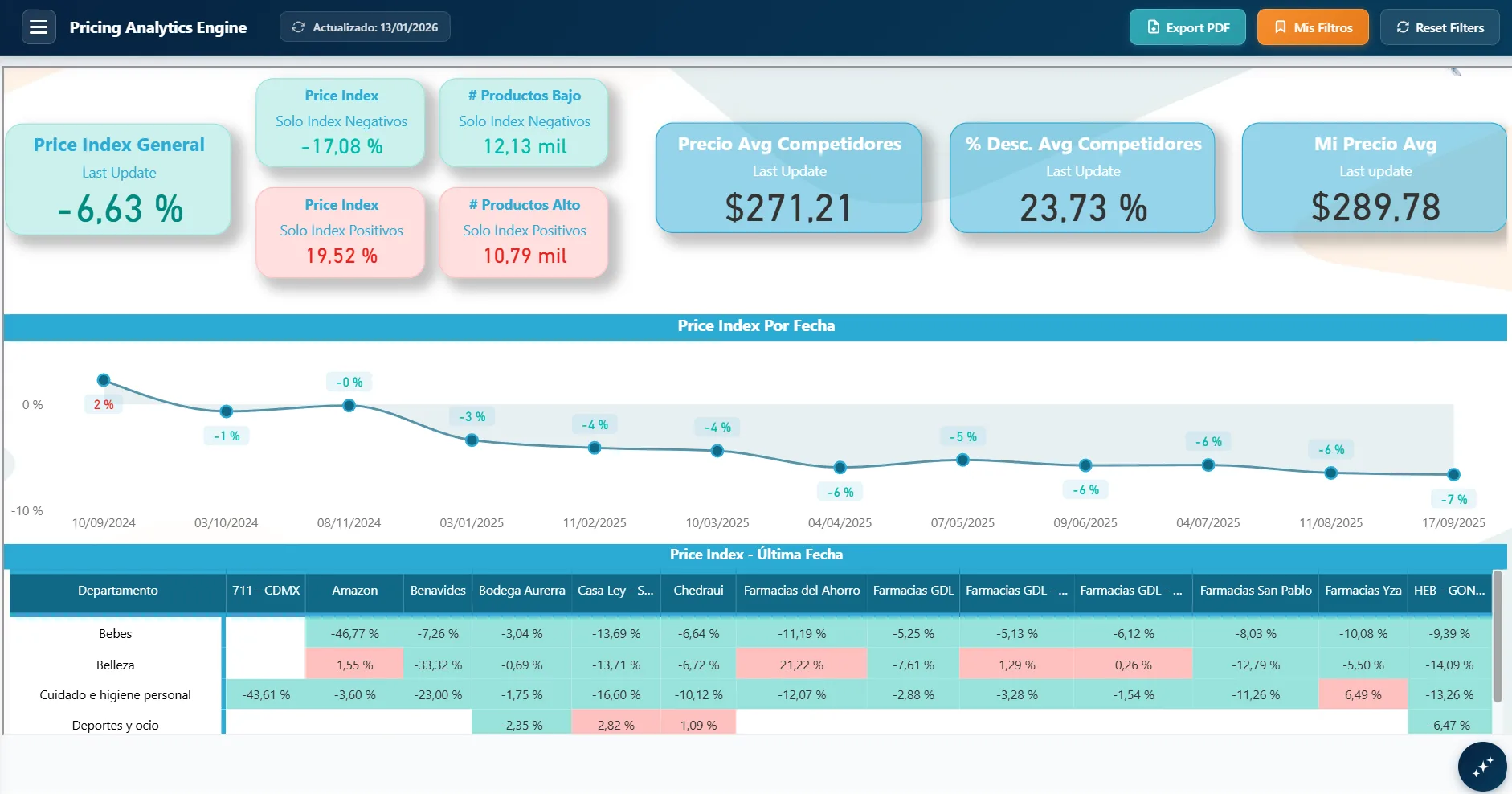
Task: Open the sparkle AI assistant button
Action: coord(1482,767)
